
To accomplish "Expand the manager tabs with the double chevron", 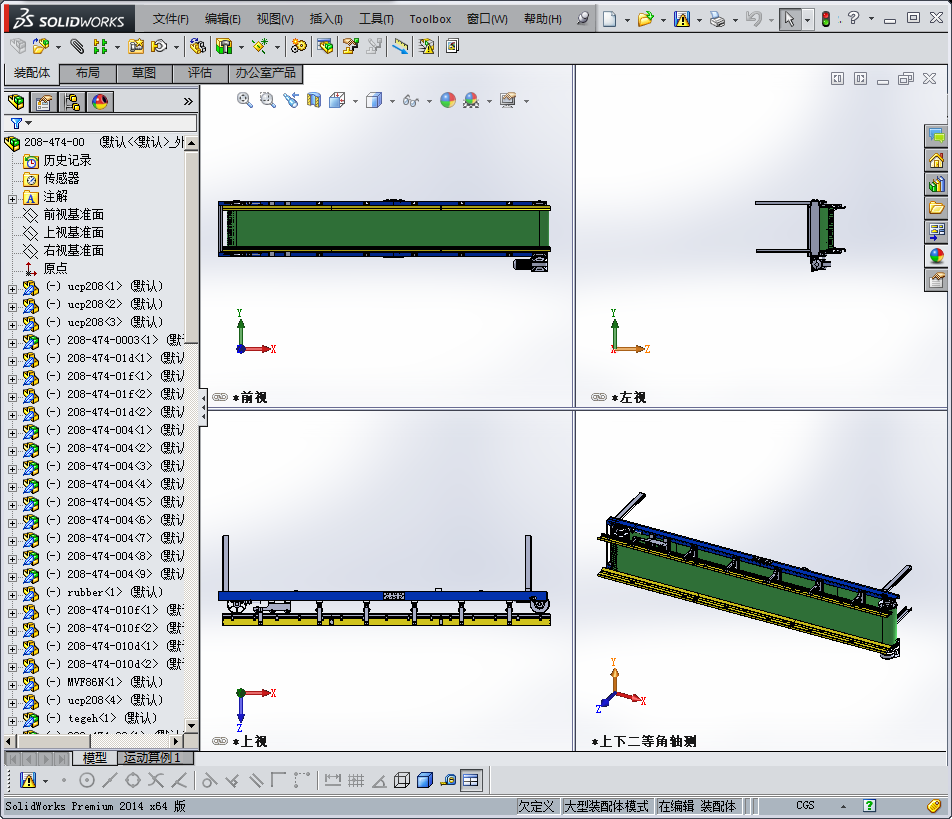I will pos(188,102).
